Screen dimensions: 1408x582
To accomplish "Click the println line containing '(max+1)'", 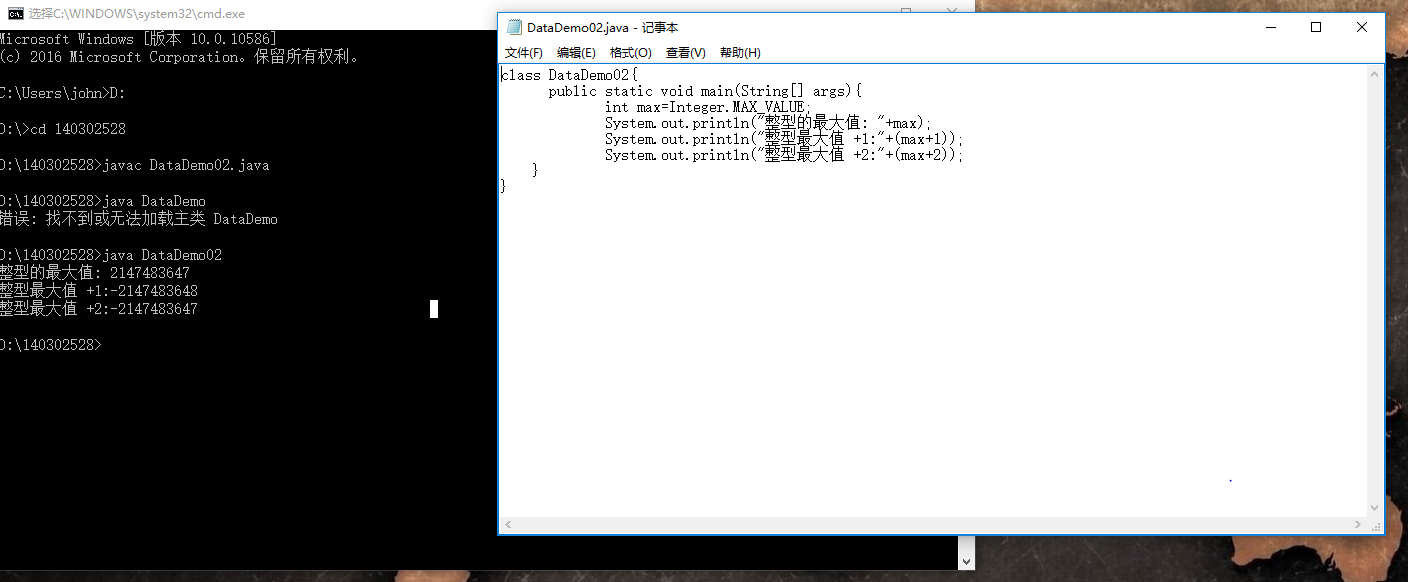I will [783, 139].
